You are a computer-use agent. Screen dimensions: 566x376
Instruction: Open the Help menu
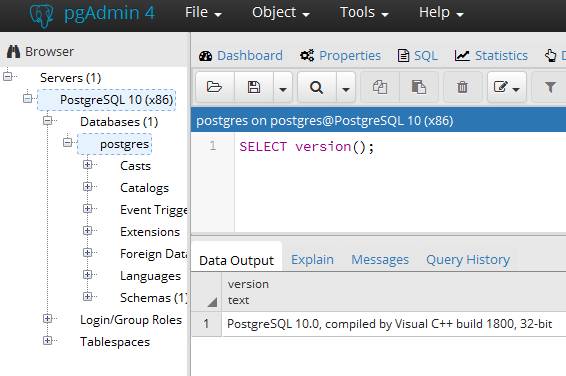click(x=441, y=13)
